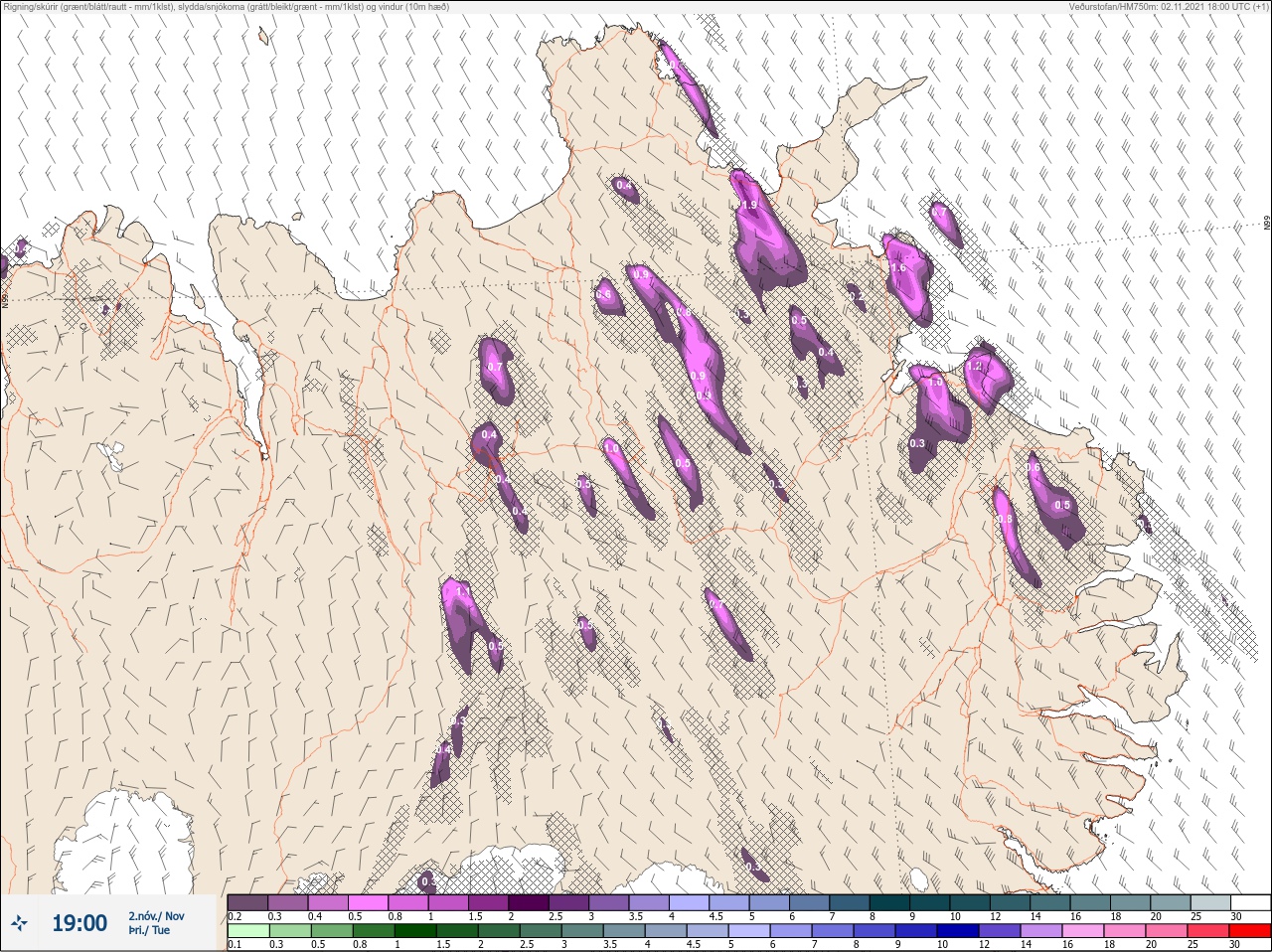The image size is (1272, 952).
Task: Pick the white swatch ending the snow legend
Action: (x=1252, y=902)
